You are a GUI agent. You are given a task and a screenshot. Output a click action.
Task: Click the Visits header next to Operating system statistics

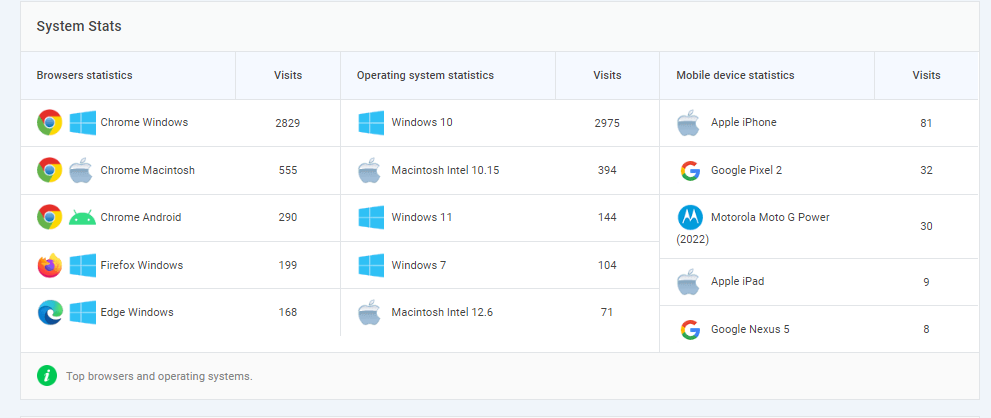coord(607,75)
